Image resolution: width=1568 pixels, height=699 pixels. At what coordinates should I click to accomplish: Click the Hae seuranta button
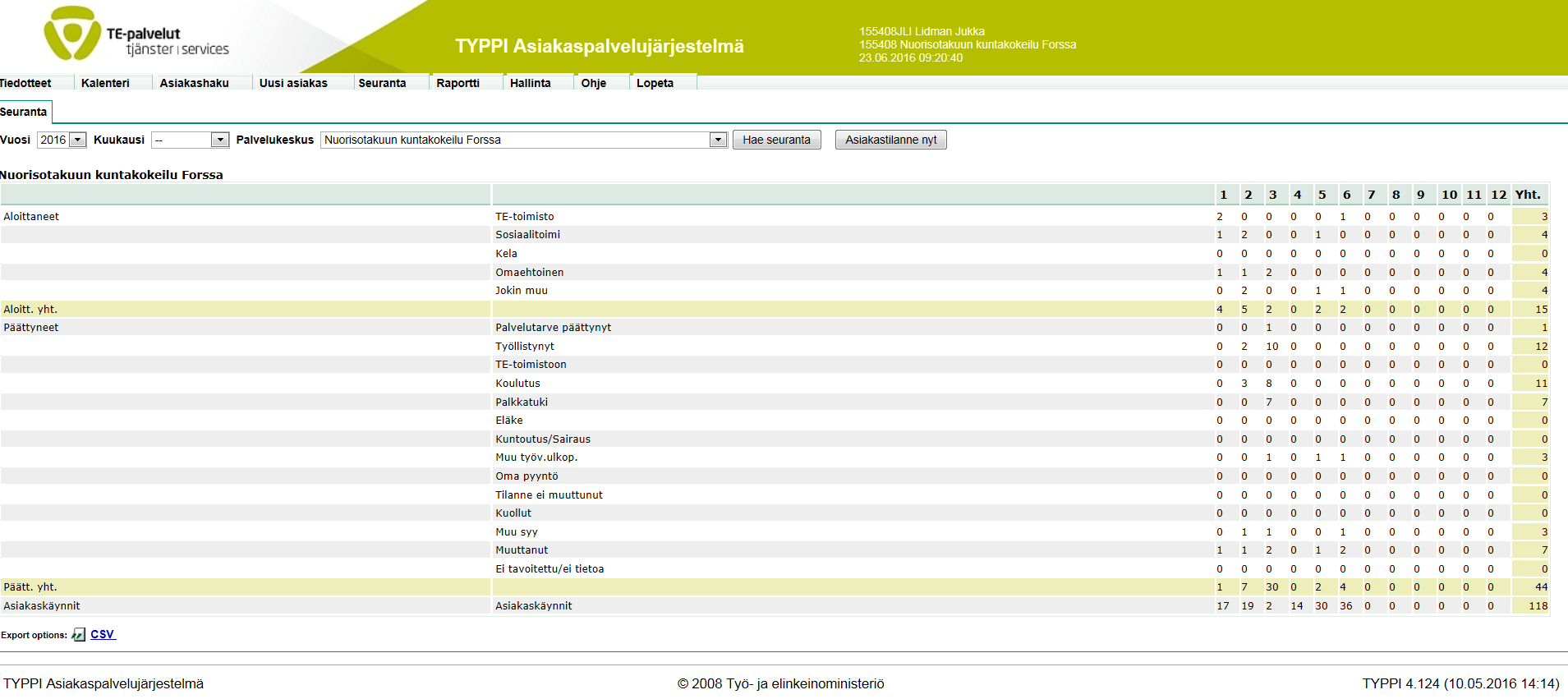pyautogui.click(x=776, y=140)
